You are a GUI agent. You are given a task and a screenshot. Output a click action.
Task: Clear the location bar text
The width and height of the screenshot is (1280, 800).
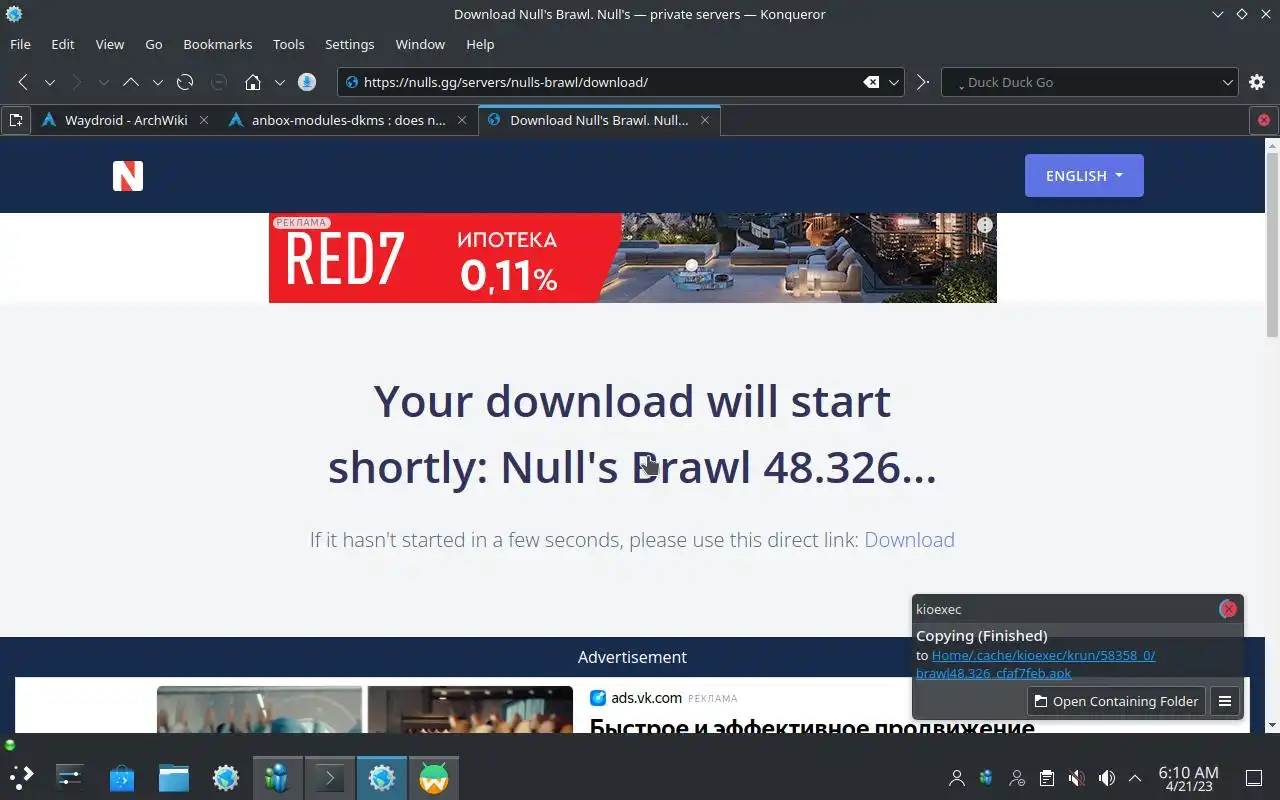(871, 82)
